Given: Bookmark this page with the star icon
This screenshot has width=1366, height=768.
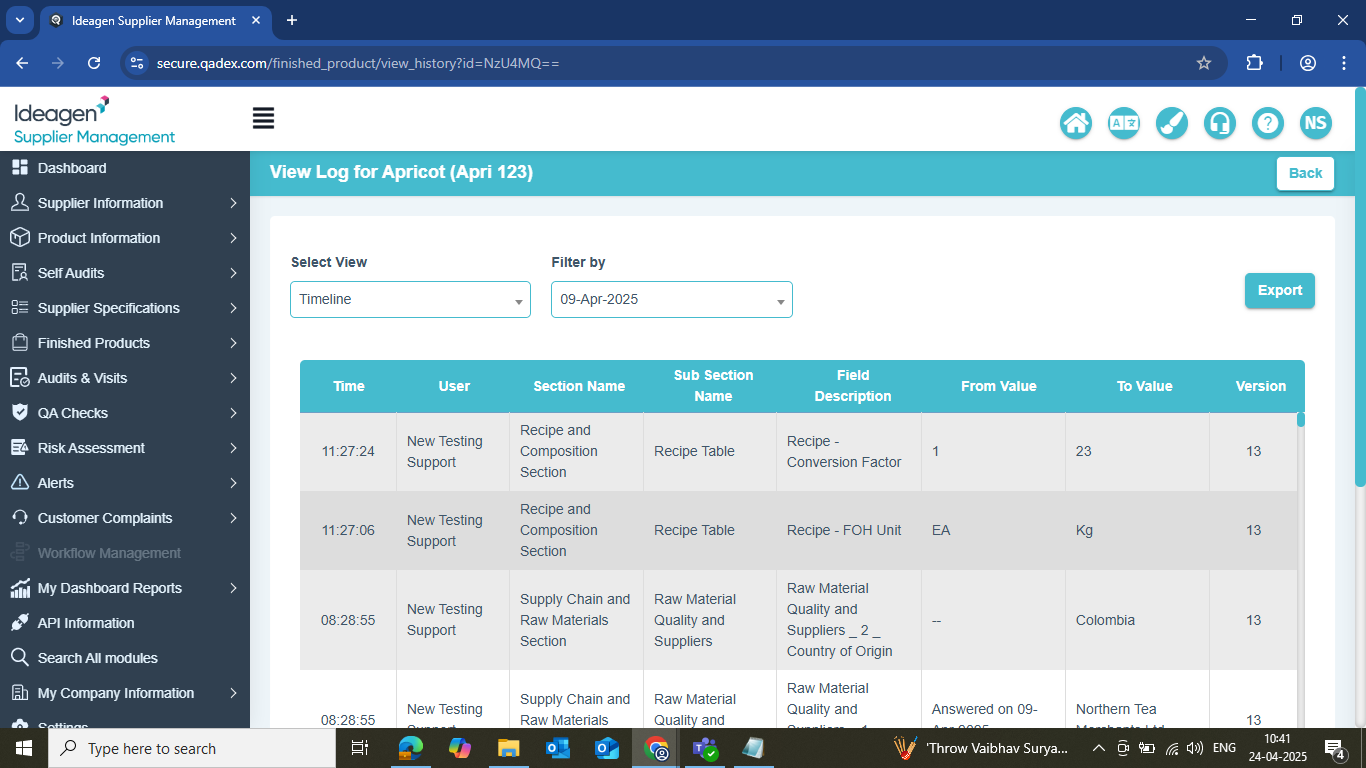Looking at the screenshot, I should click(1204, 63).
